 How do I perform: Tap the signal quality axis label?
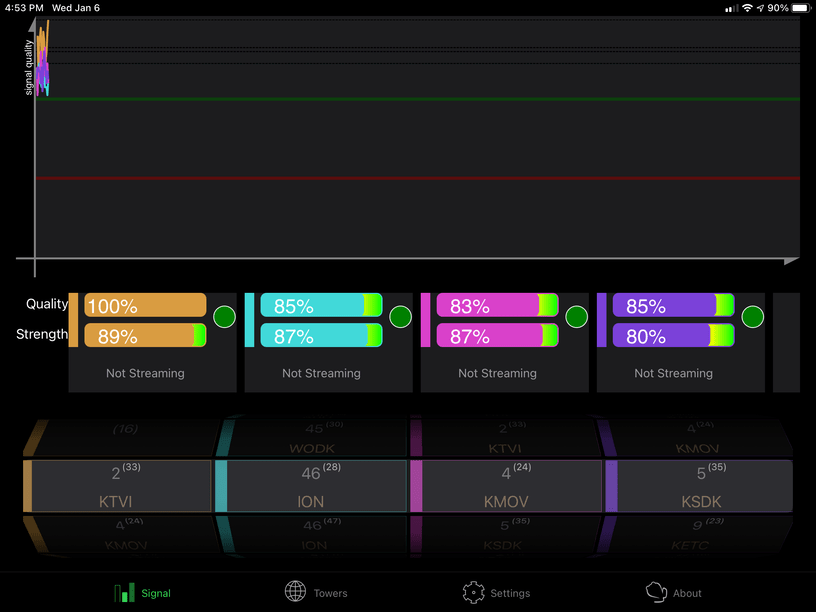pyautogui.click(x=29, y=68)
